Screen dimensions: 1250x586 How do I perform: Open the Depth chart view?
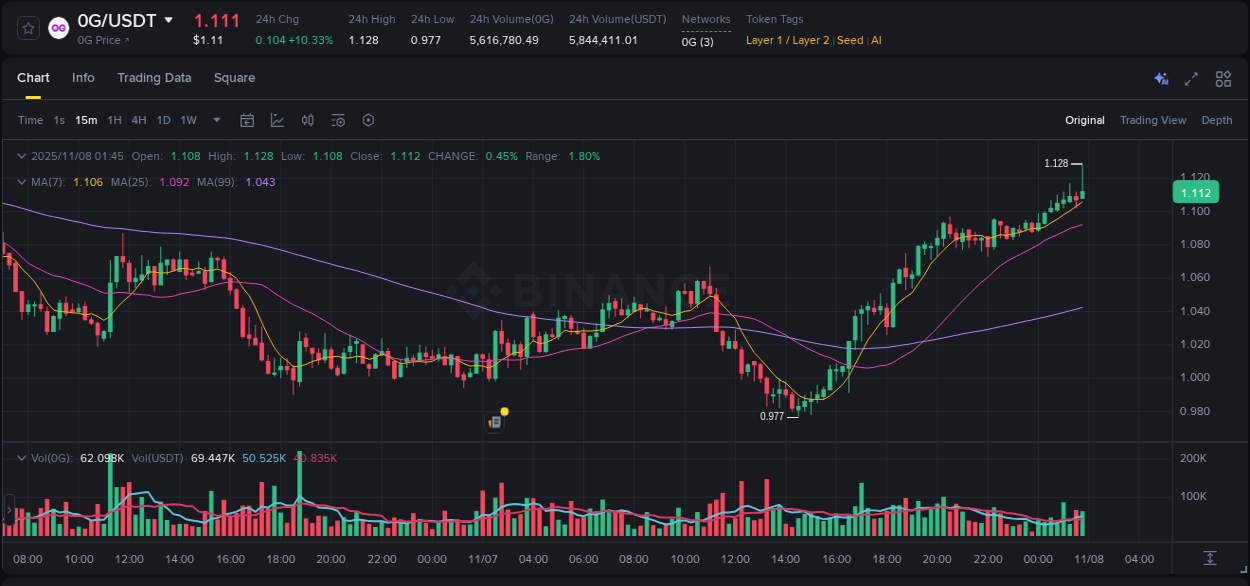pyautogui.click(x=1216, y=120)
